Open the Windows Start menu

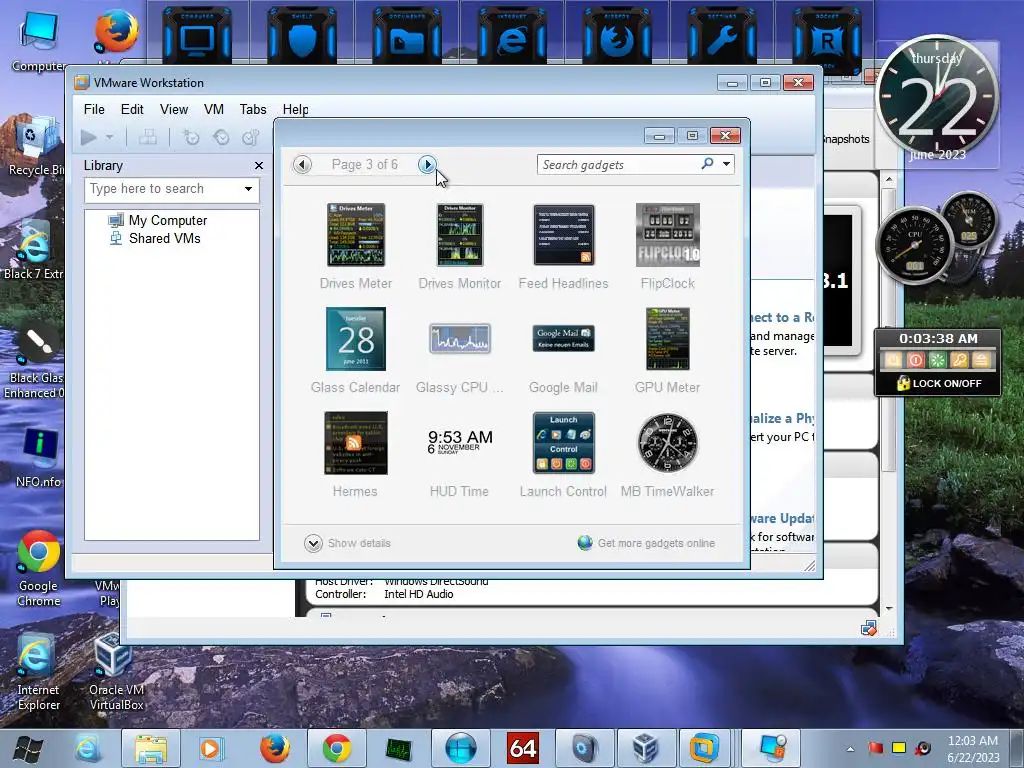click(27, 748)
